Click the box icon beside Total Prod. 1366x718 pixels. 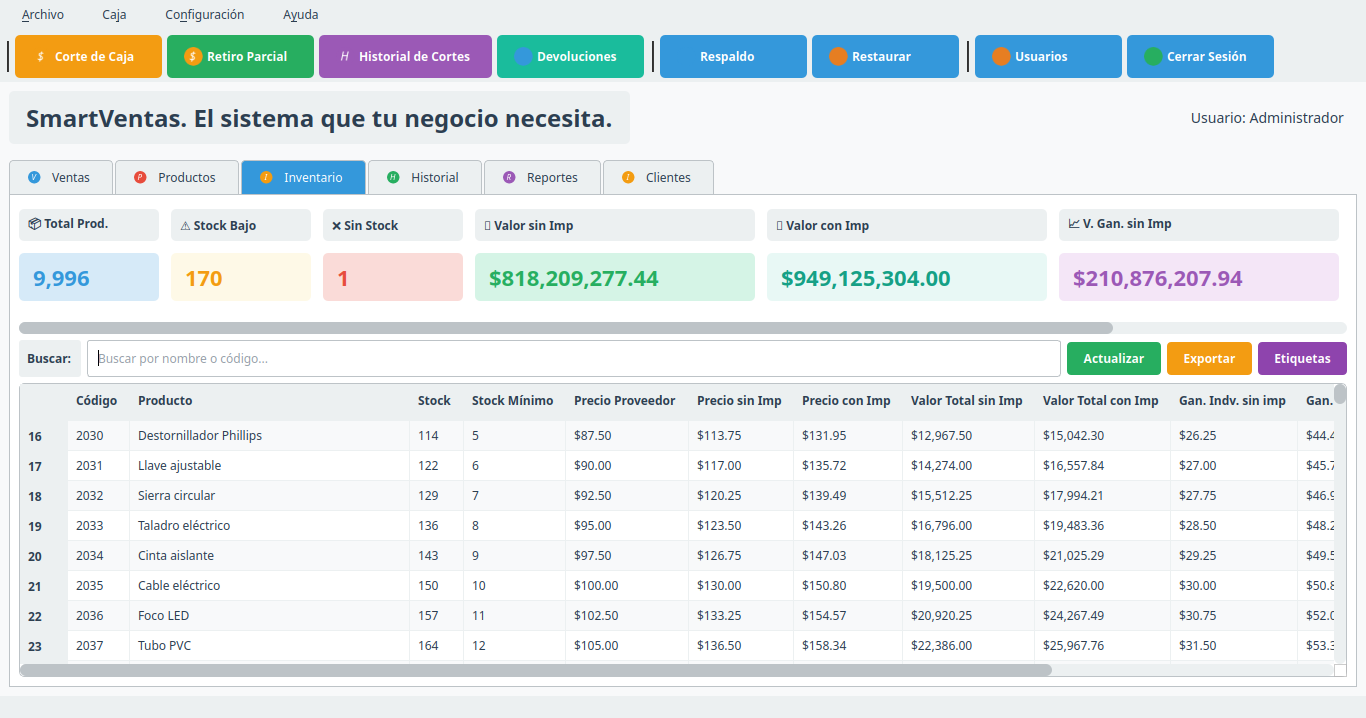(35, 224)
